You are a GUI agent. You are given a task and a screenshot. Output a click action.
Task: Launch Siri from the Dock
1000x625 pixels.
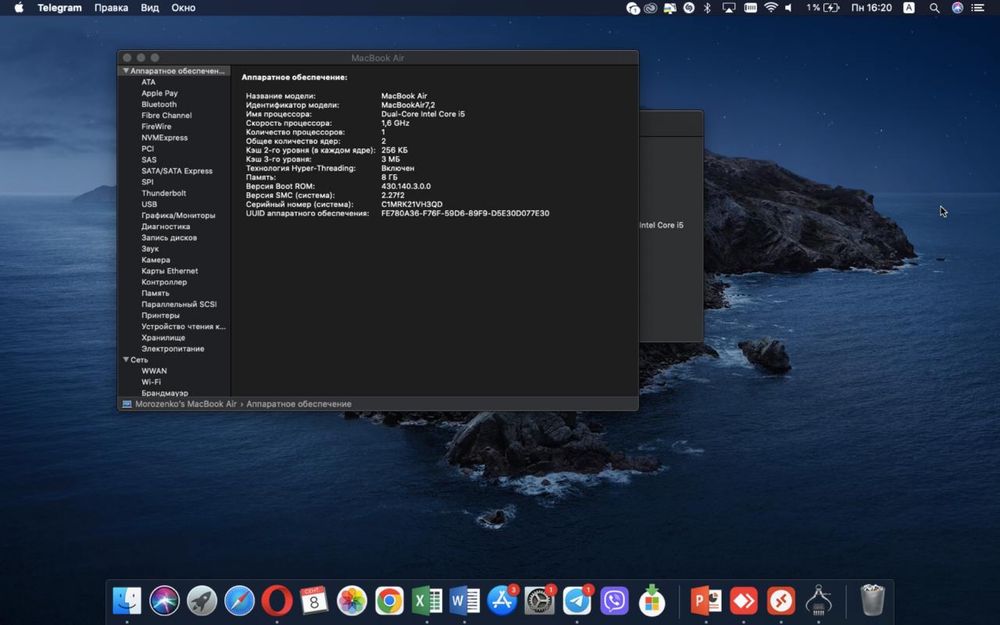click(165, 601)
